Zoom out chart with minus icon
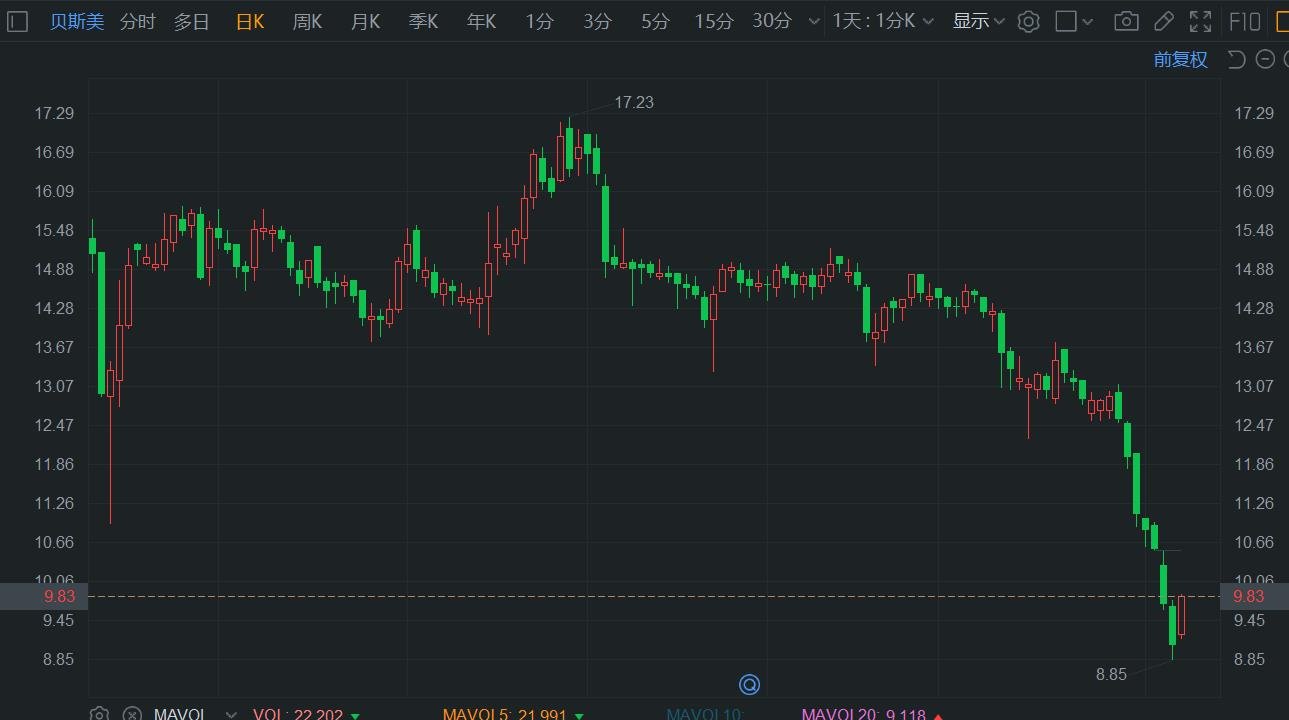Screen dimensions: 1289x720 click(x=1265, y=59)
